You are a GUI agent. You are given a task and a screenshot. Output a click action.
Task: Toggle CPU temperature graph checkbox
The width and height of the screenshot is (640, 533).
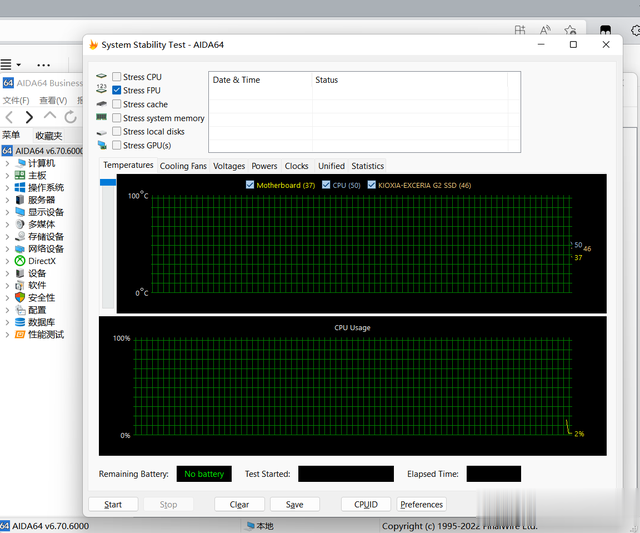[326, 185]
